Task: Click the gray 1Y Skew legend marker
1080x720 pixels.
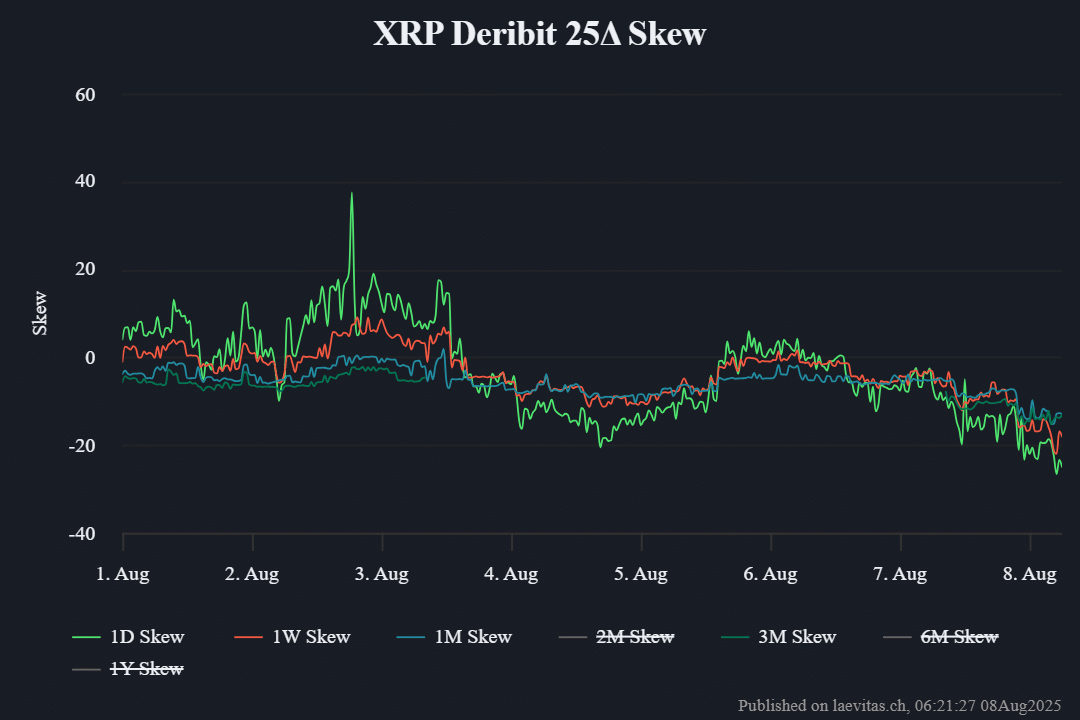Action: click(x=85, y=668)
